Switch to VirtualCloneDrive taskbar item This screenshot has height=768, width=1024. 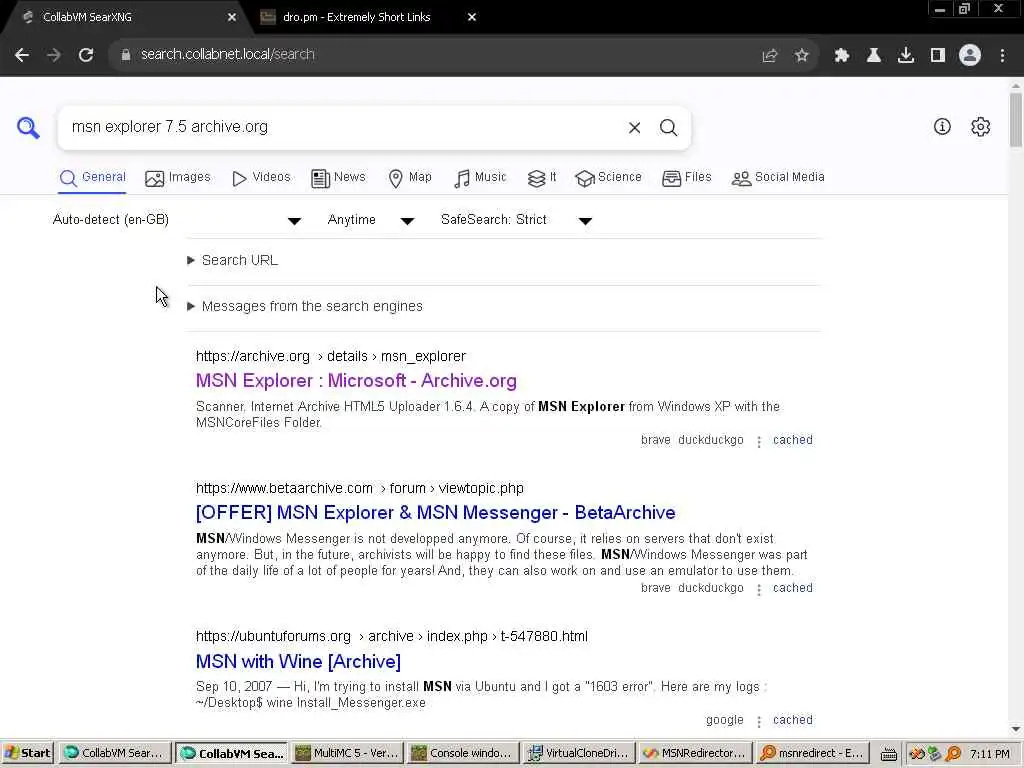(579, 754)
